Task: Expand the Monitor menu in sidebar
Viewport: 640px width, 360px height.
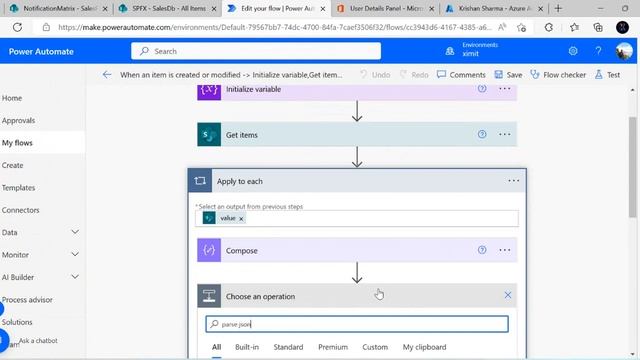Action: click(75, 254)
